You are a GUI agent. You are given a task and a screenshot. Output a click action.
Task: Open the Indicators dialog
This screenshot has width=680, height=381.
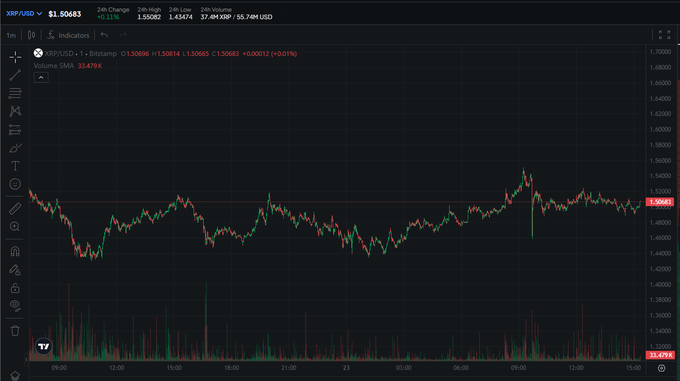click(x=69, y=36)
